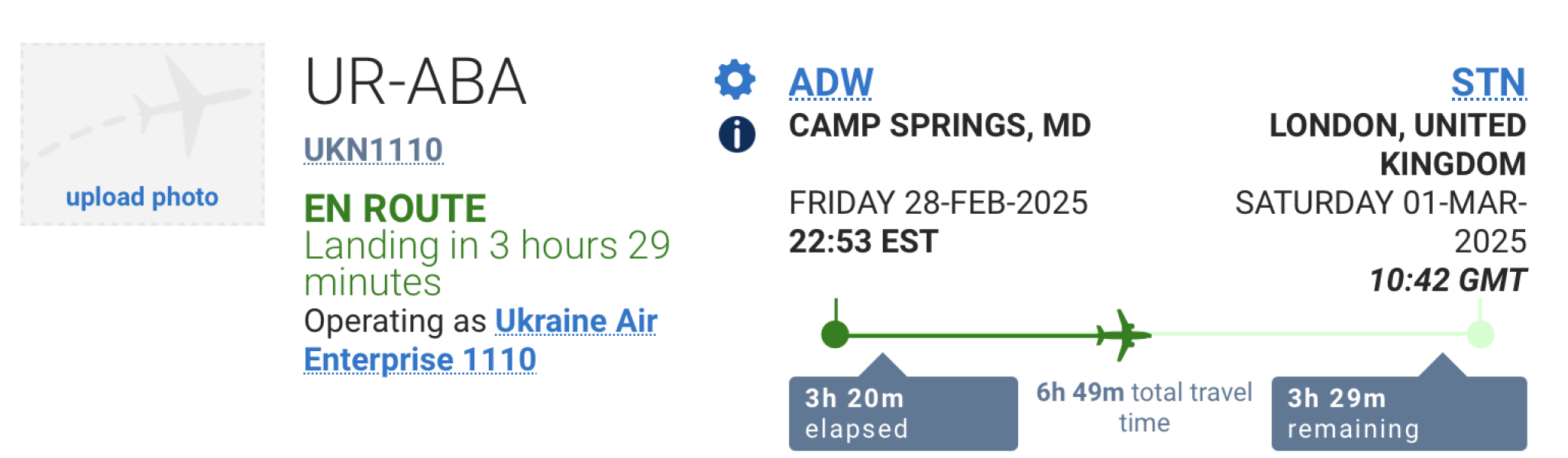This screenshot has width=1568, height=458.
Task: Click the dark green origin dot on the progress line
Action: 835,334
